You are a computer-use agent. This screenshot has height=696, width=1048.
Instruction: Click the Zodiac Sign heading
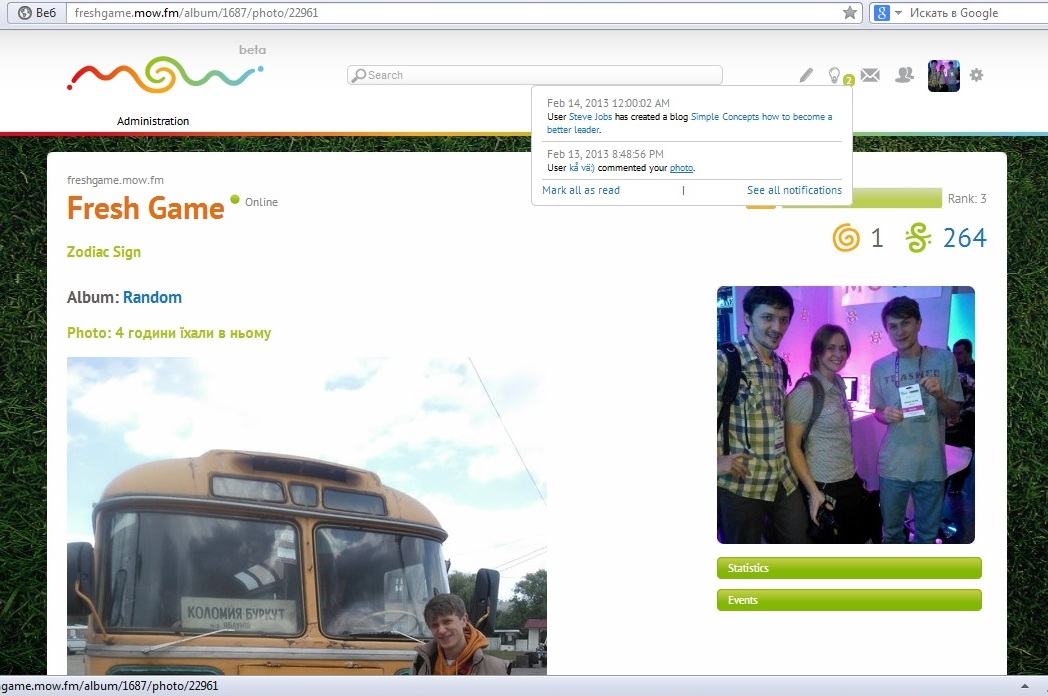pyautogui.click(x=104, y=252)
